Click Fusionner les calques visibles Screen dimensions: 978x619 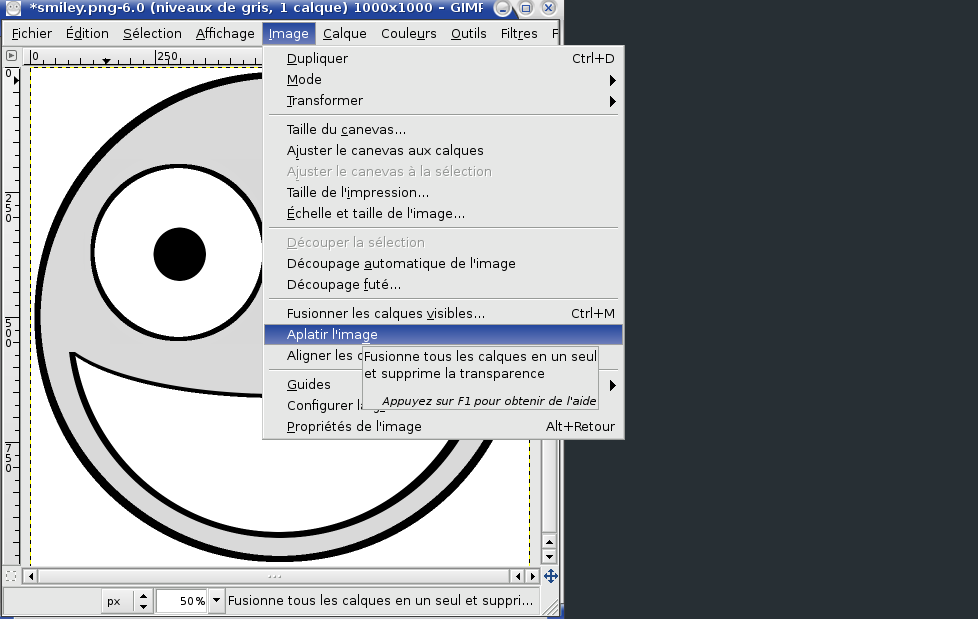[x=385, y=314]
